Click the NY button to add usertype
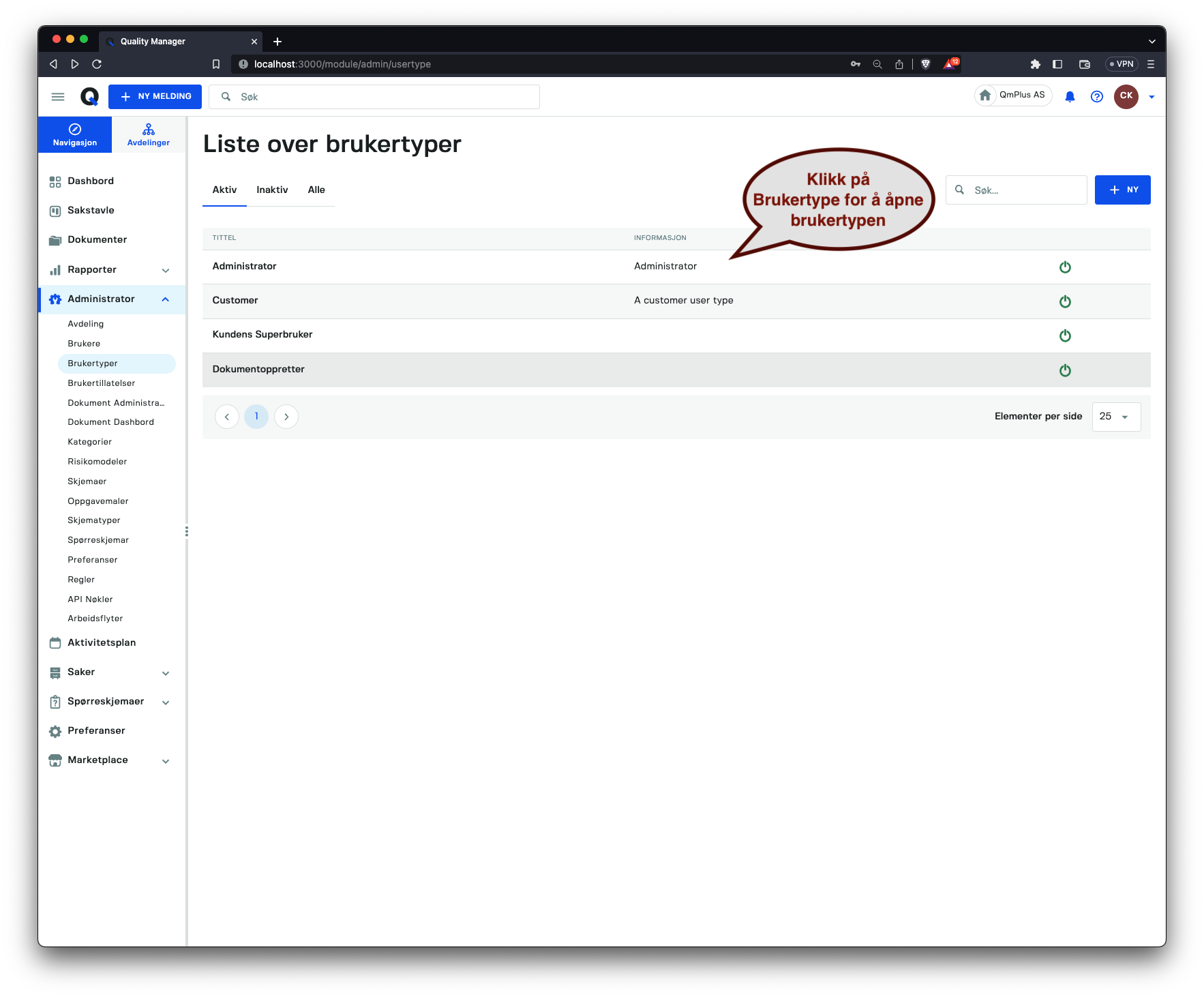This screenshot has width=1204, height=997. [x=1122, y=190]
